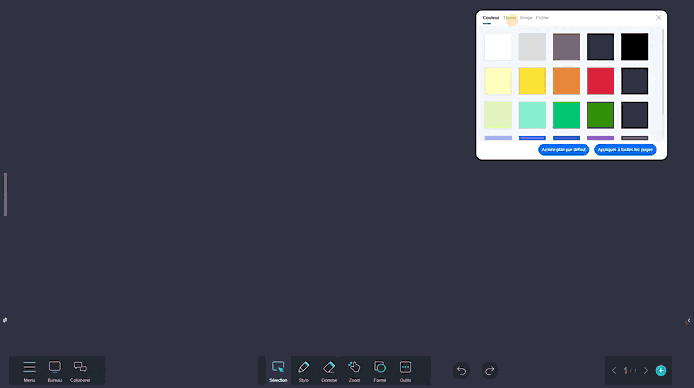Pick the mint aqua swatch

(x=532, y=115)
